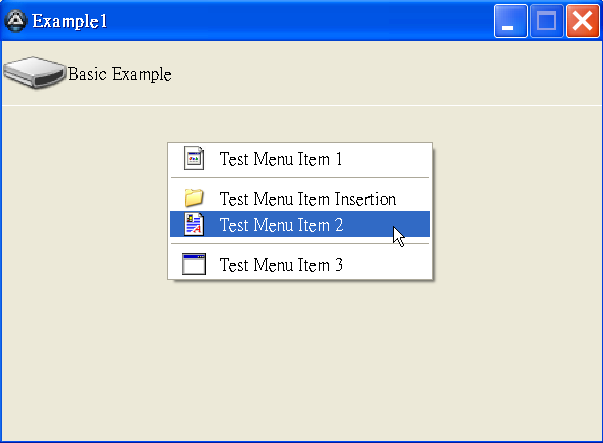Image resolution: width=603 pixels, height=443 pixels.
Task: Minimize the Example1 window
Action: [x=510, y=21]
